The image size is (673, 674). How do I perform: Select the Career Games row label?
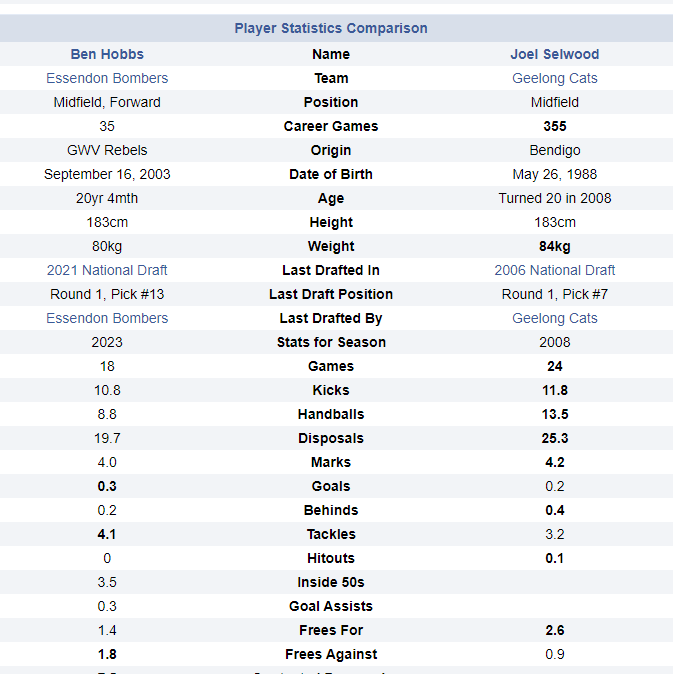330,126
